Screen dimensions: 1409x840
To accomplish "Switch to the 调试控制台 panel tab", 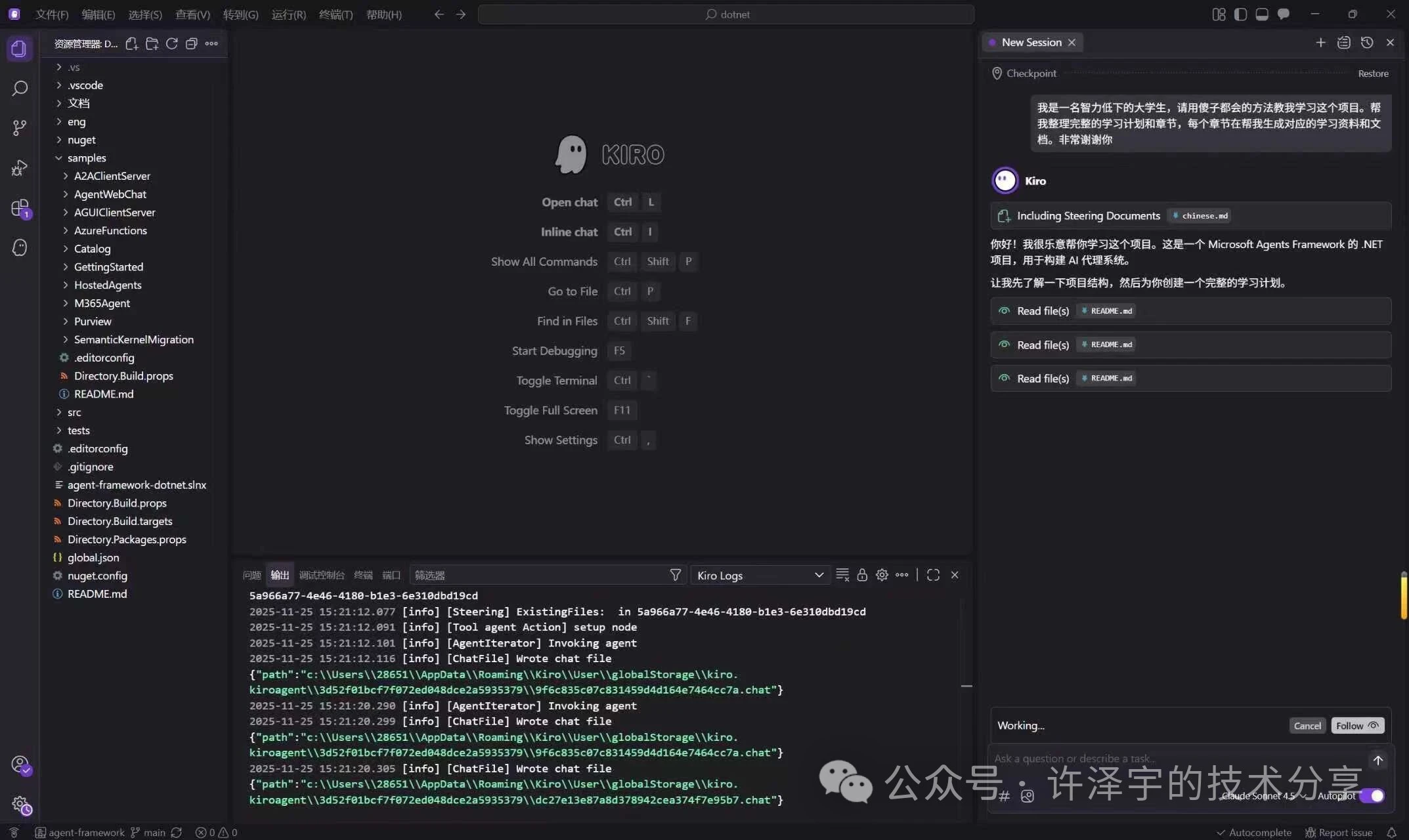I will 321,575.
